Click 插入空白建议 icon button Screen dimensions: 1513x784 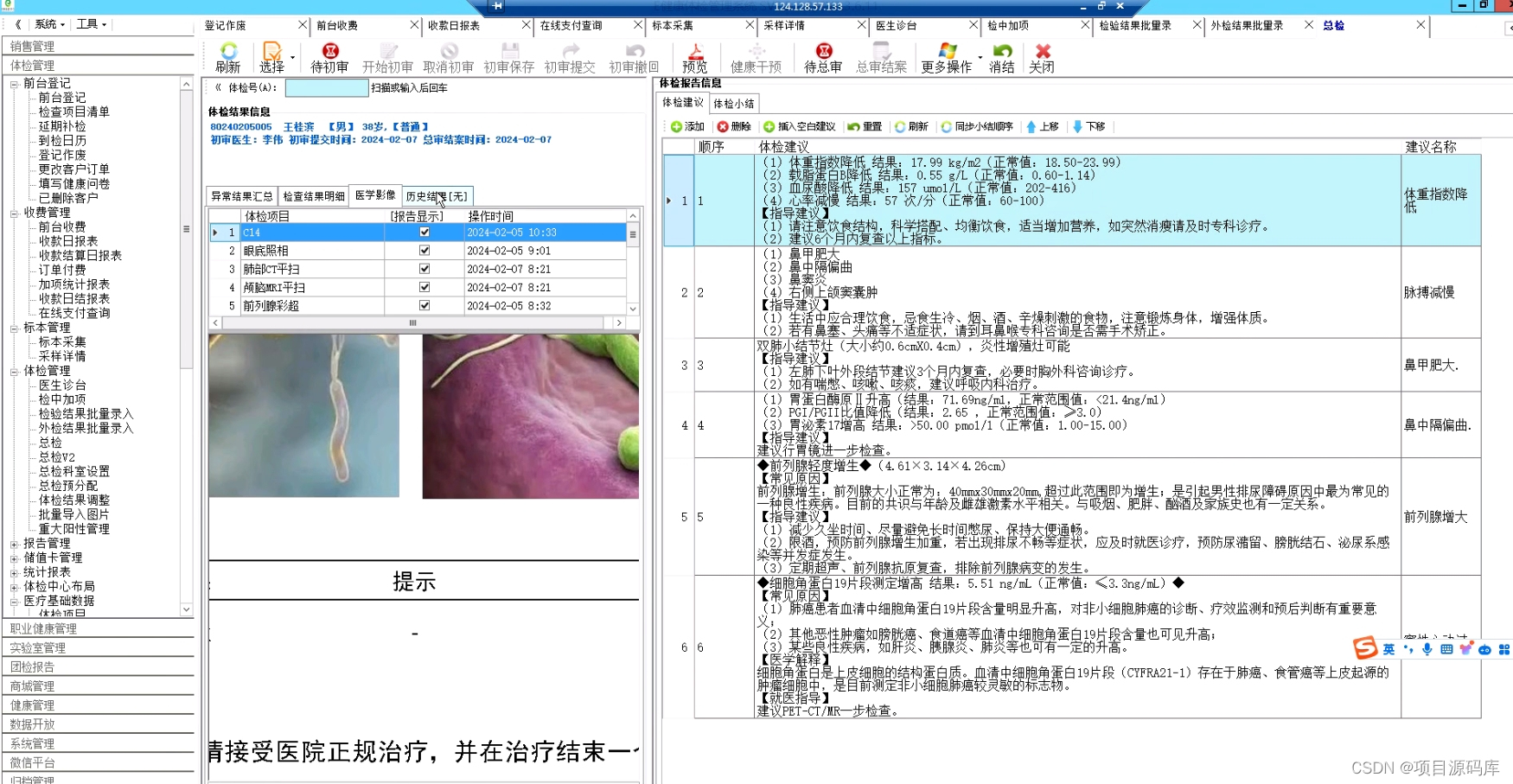coord(800,127)
